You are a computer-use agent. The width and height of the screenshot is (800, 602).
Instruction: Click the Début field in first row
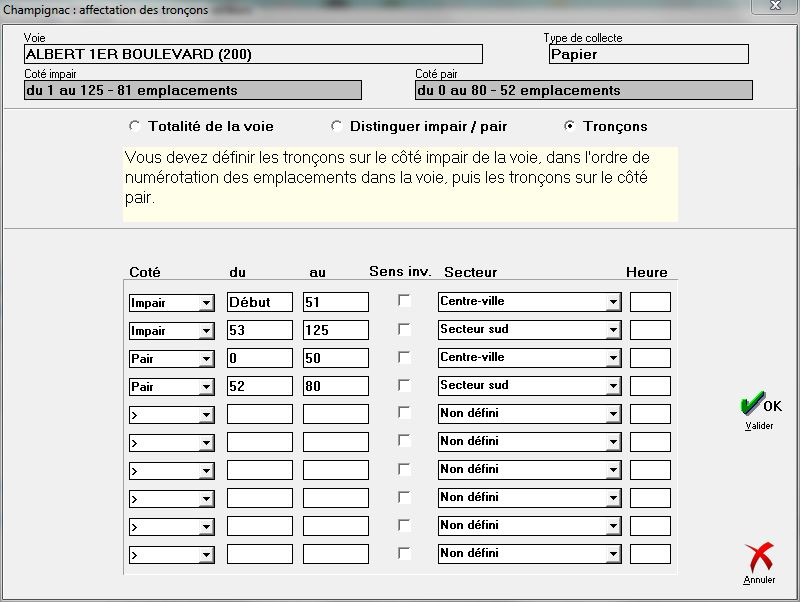tap(259, 302)
